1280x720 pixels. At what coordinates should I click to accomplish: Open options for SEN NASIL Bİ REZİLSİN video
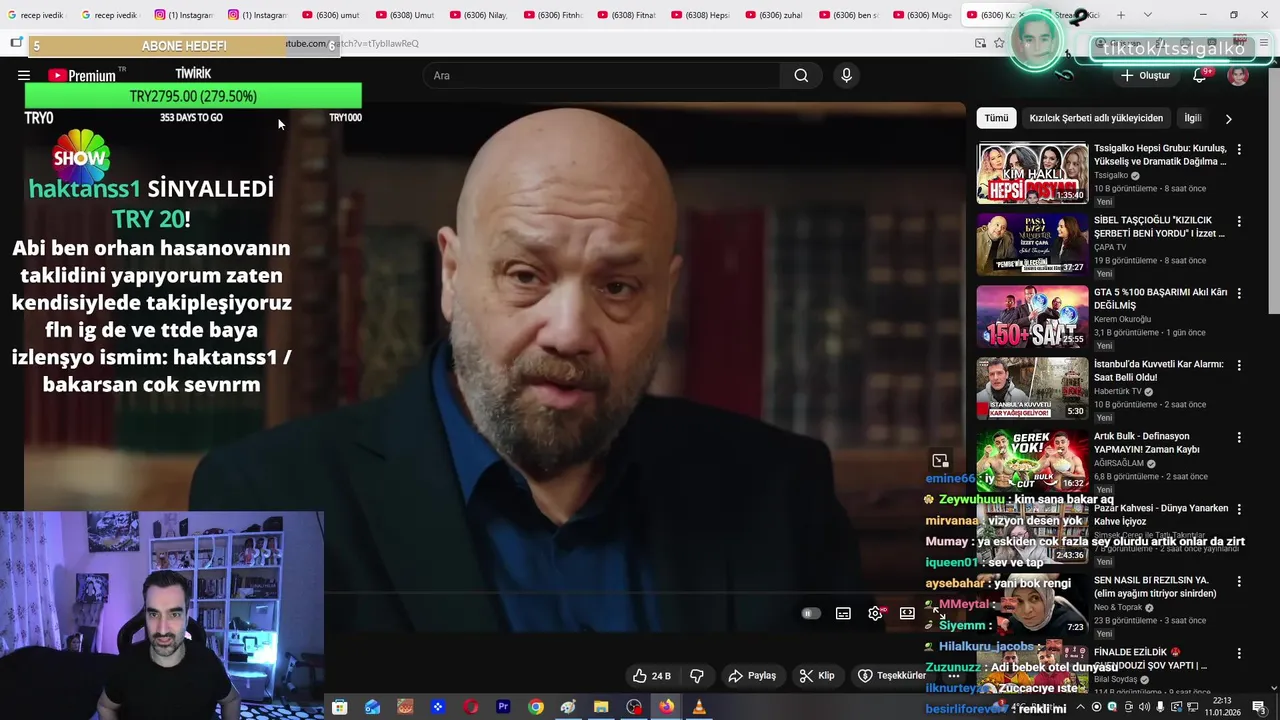click(x=1239, y=581)
